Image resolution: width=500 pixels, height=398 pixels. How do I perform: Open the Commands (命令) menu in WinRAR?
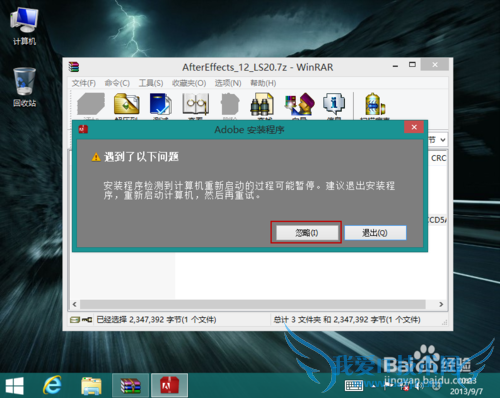point(117,83)
